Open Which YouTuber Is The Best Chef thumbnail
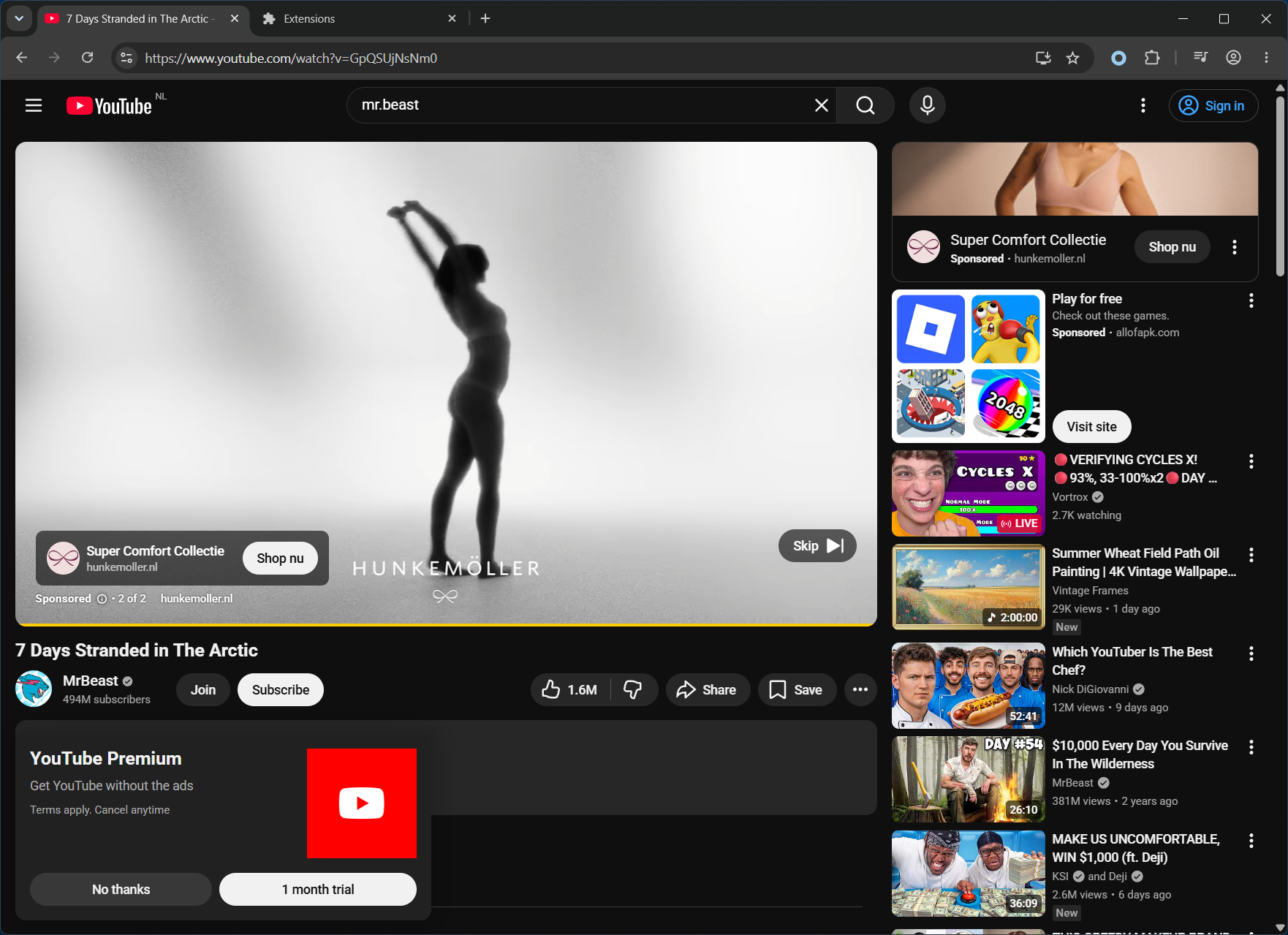Viewport: 1288px width, 935px height. click(968, 686)
